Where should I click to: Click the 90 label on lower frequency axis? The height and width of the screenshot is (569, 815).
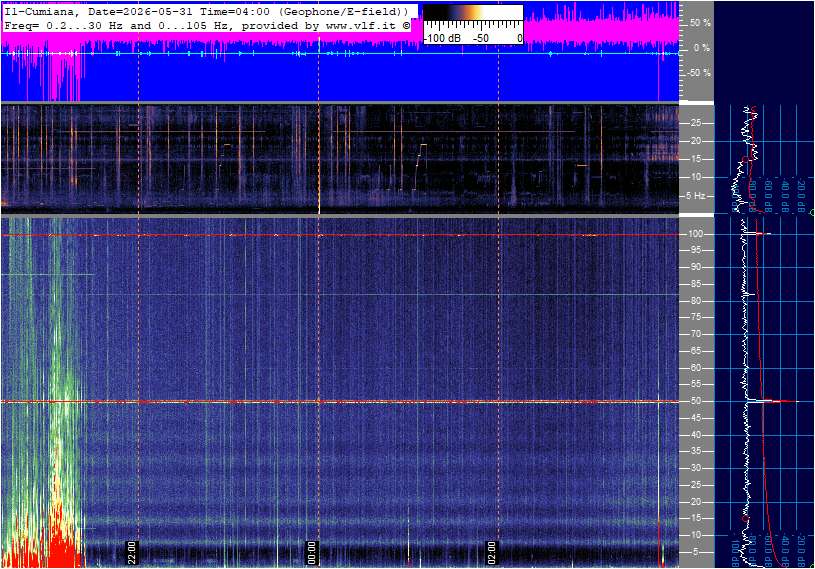695,267
